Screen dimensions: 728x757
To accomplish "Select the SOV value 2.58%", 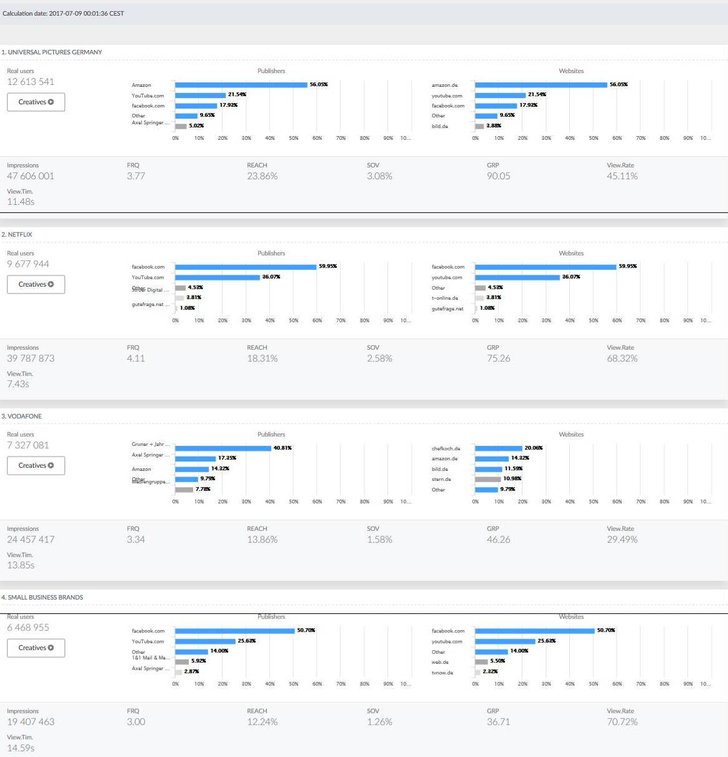I will point(379,359).
